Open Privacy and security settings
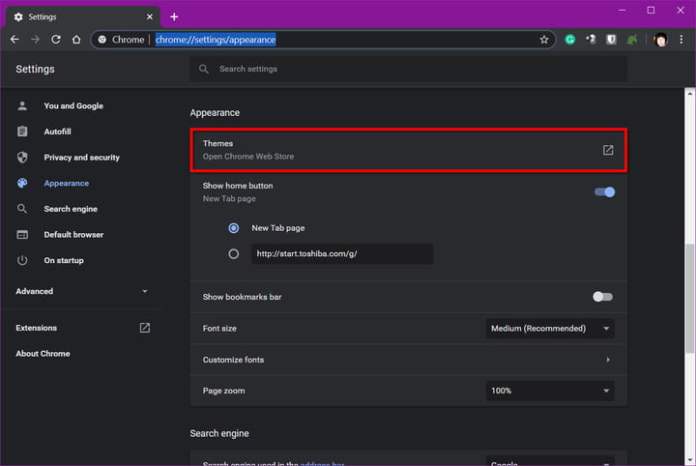Image resolution: width=696 pixels, height=466 pixels. pos(81,157)
